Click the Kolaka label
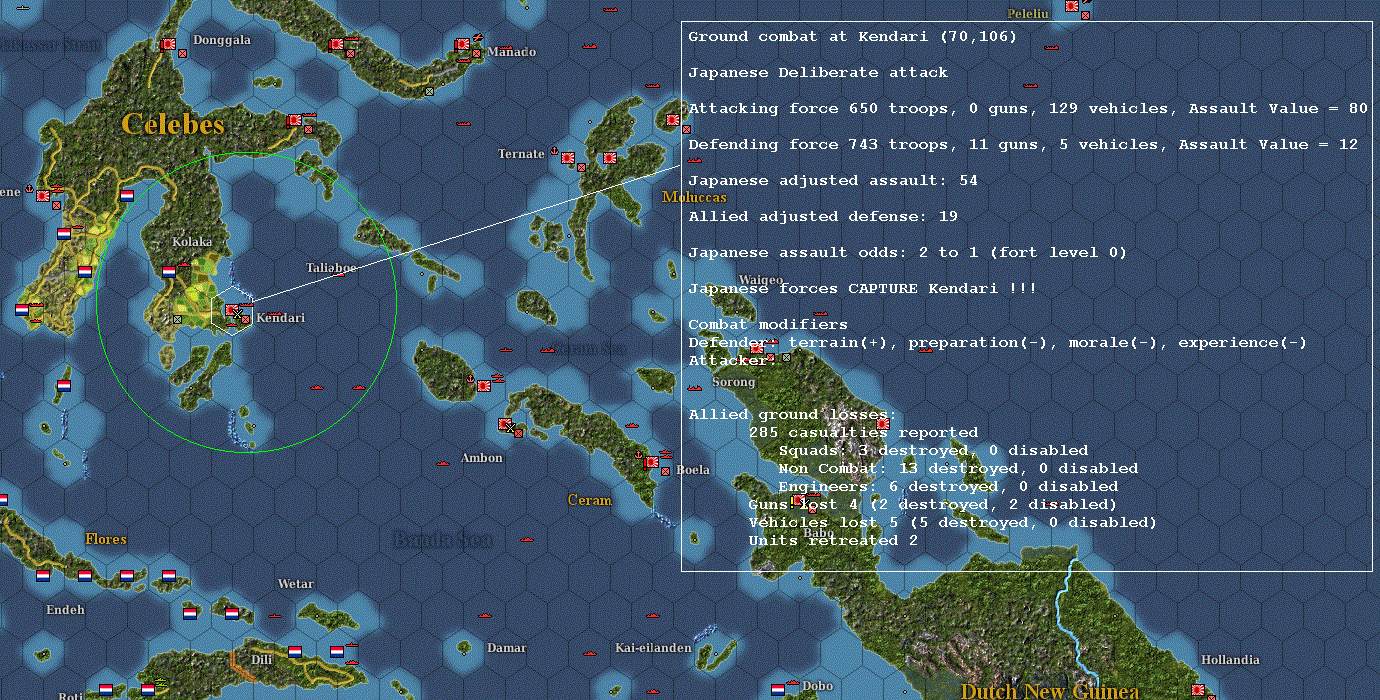Image resolution: width=1380 pixels, height=700 pixels. pos(192,242)
